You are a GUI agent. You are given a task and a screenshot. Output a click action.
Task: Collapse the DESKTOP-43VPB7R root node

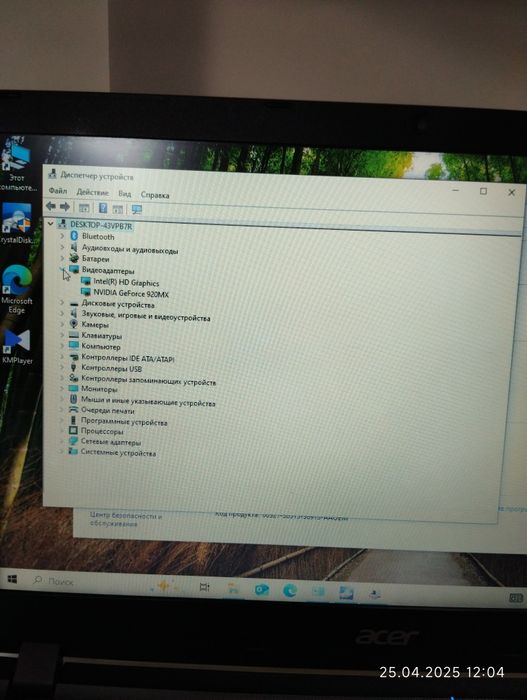[x=51, y=223]
